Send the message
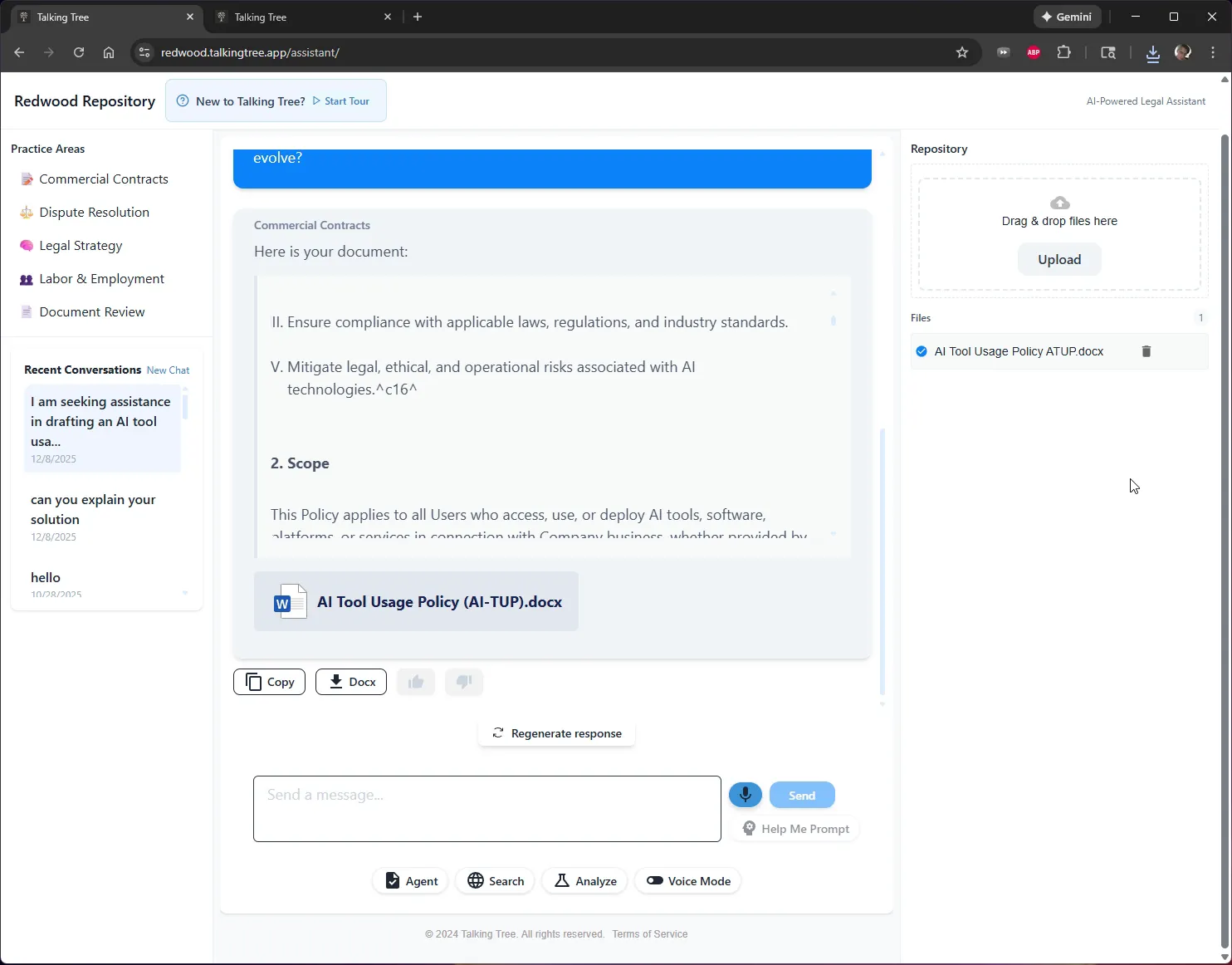 802,796
